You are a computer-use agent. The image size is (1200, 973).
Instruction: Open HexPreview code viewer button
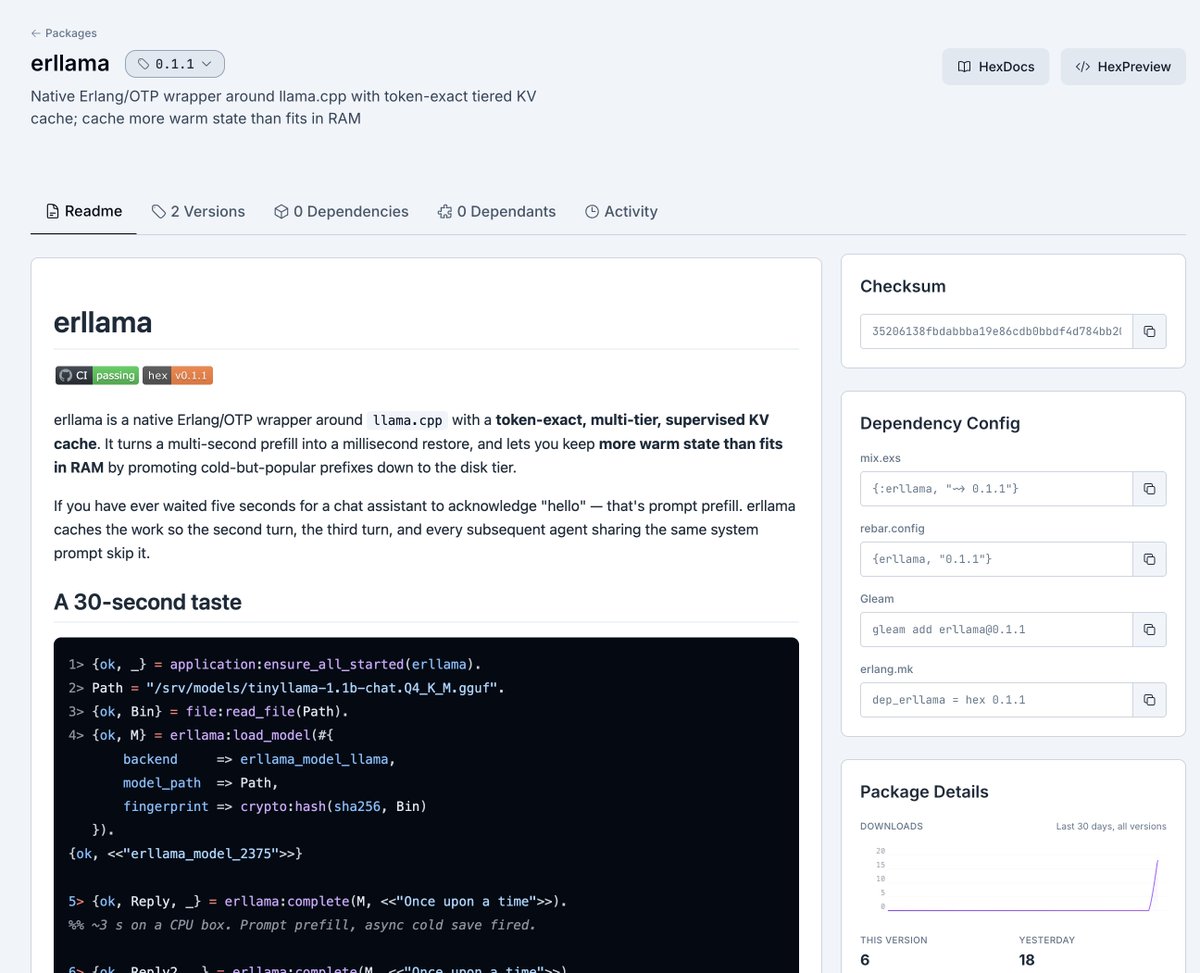1123,67
